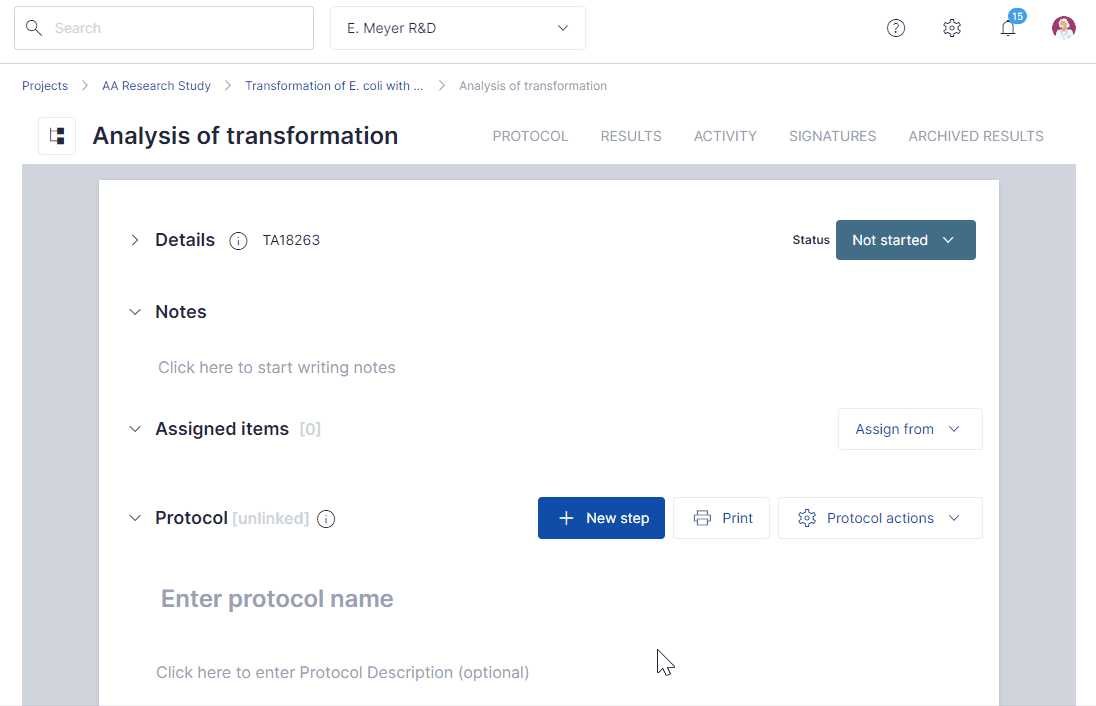The image size is (1096, 706).
Task: Open notifications bell with 15 badge
Action: click(1008, 28)
